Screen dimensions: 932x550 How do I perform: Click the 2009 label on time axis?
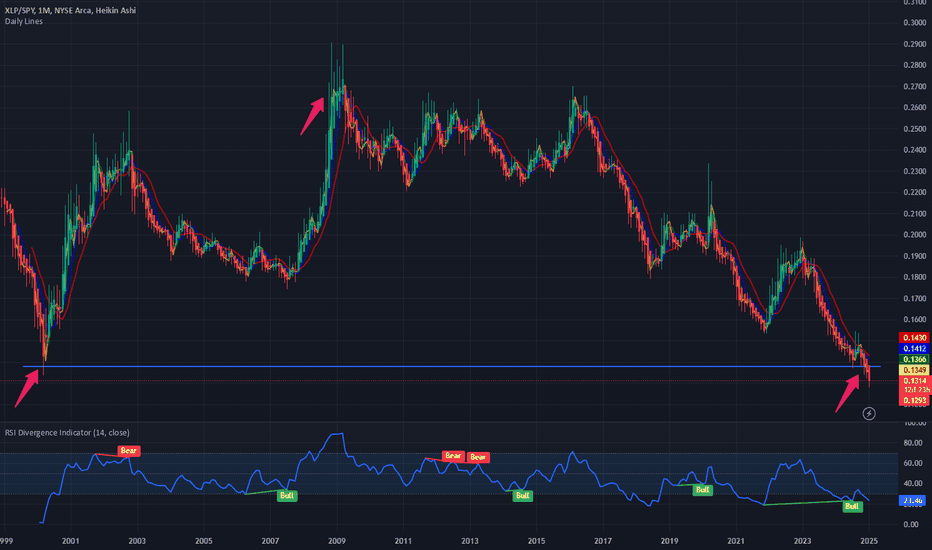336,541
